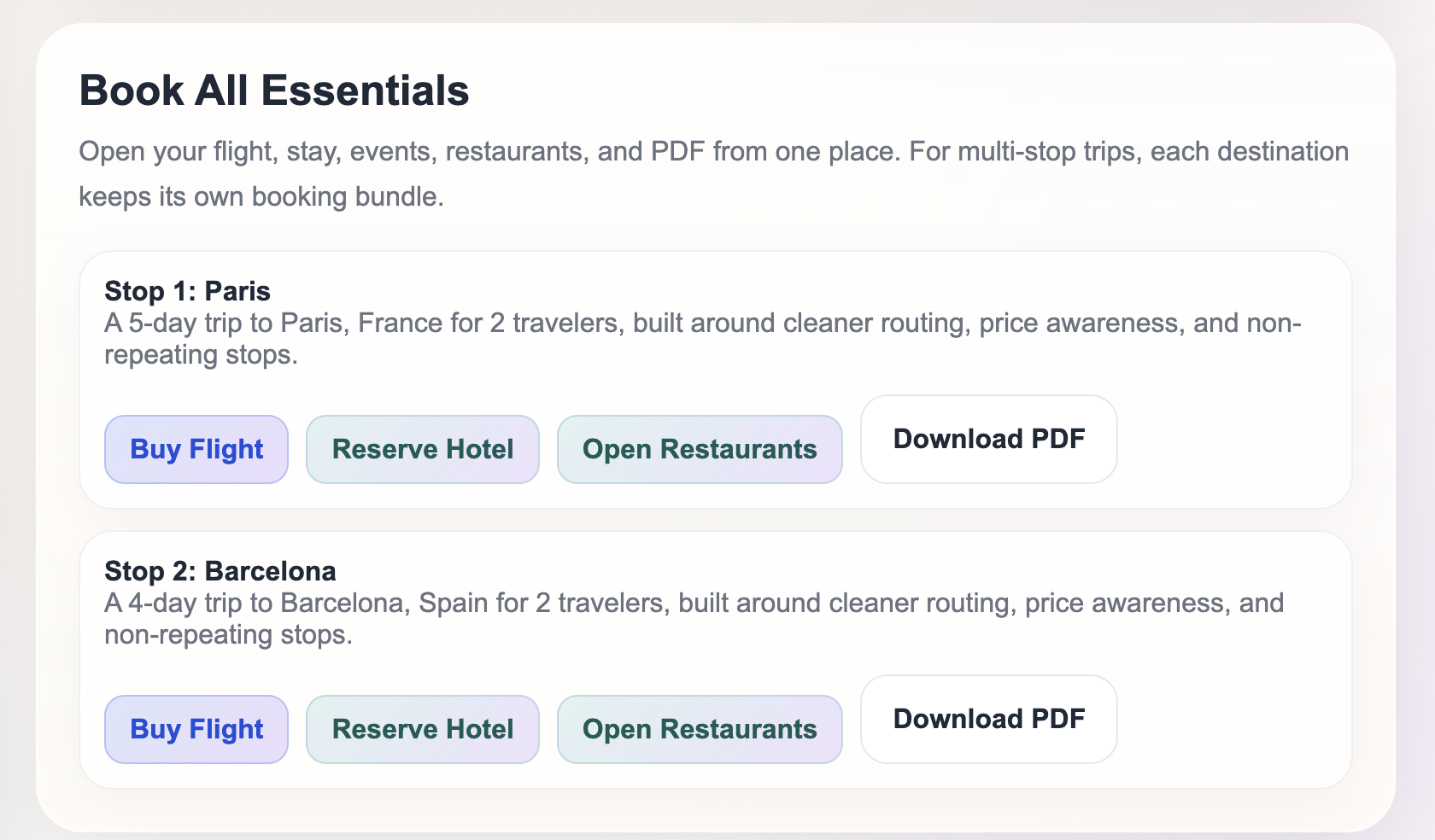Open Restaurants for the Barcelona stop
This screenshot has height=840, width=1435.
tap(700, 729)
